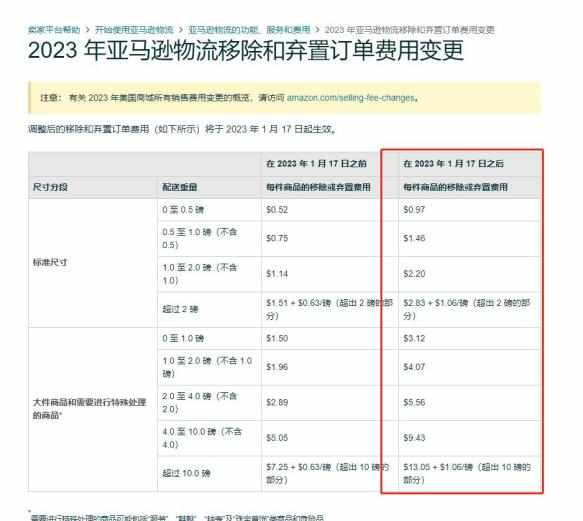
Task: Open the 卖家平台帮助 breadcrumb link
Action: pos(54,29)
